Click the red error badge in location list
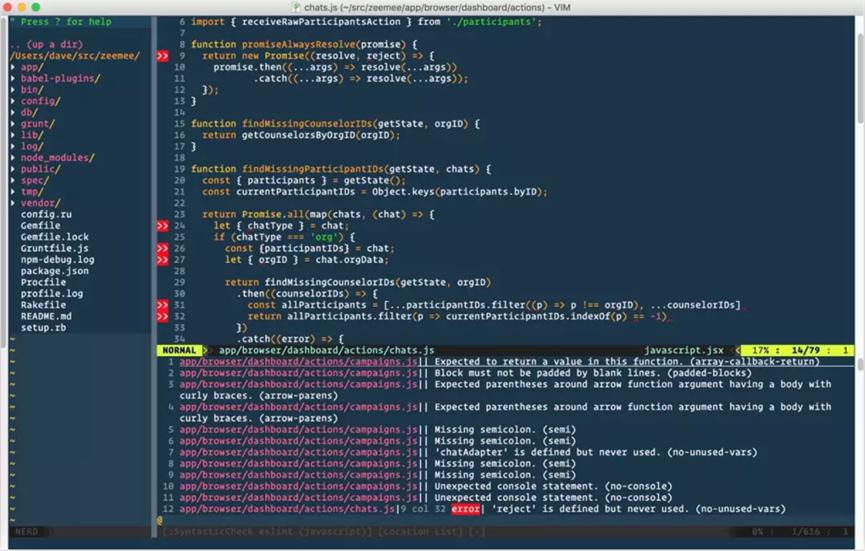The width and height of the screenshot is (865, 551). [465, 509]
